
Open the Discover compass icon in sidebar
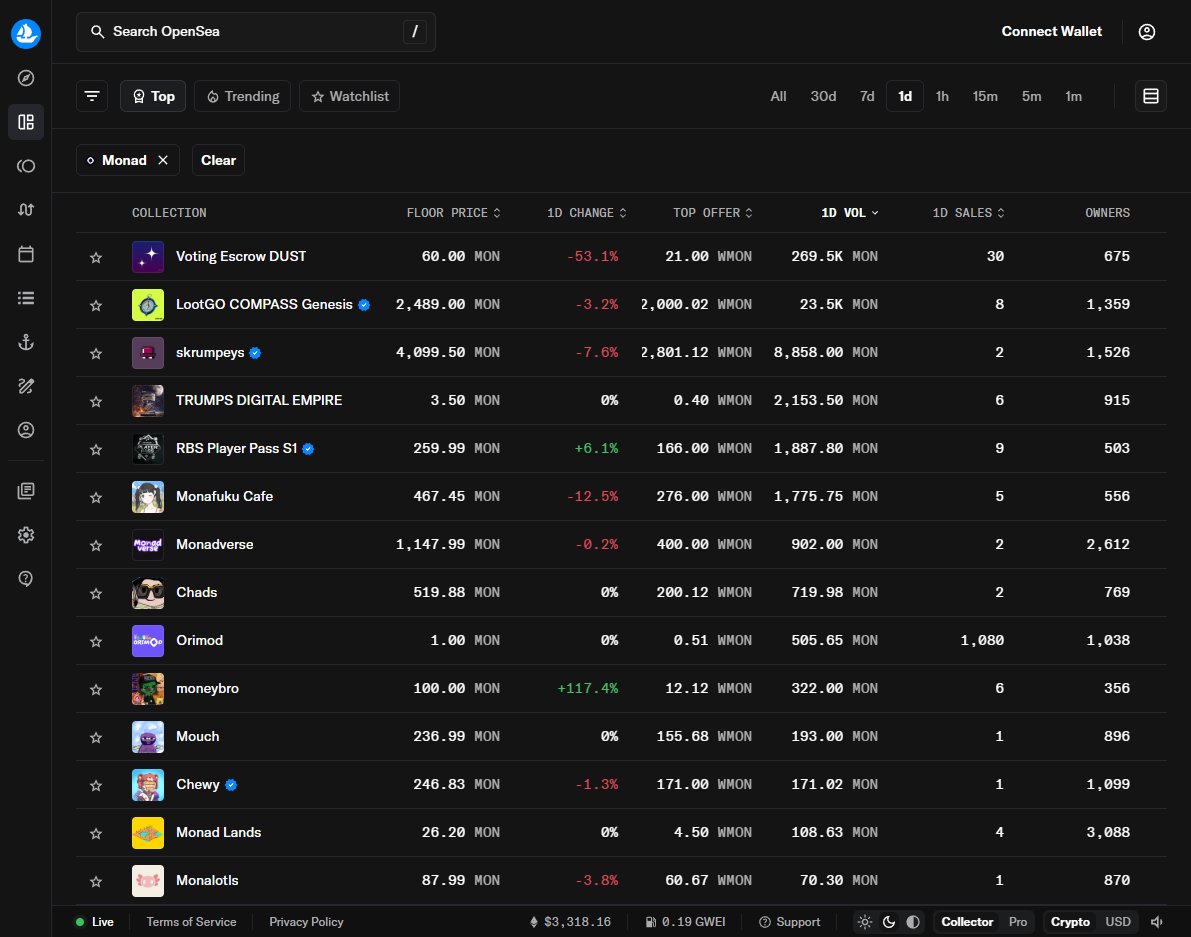[26, 78]
